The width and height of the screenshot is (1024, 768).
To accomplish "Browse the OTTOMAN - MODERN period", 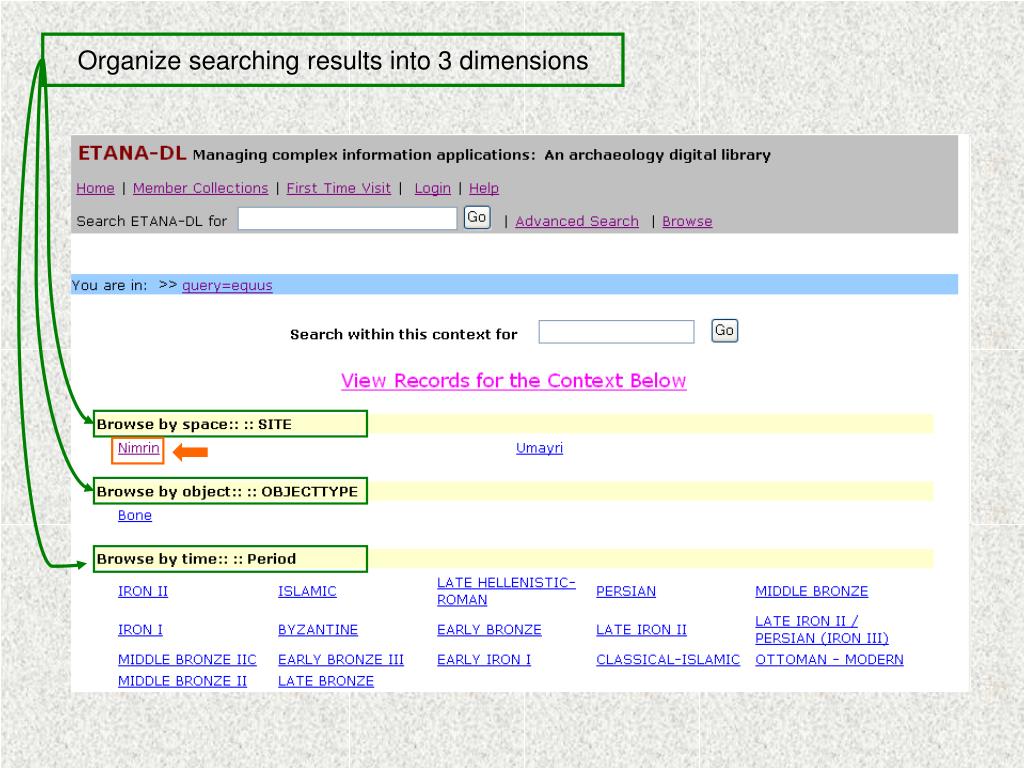I will [x=829, y=660].
